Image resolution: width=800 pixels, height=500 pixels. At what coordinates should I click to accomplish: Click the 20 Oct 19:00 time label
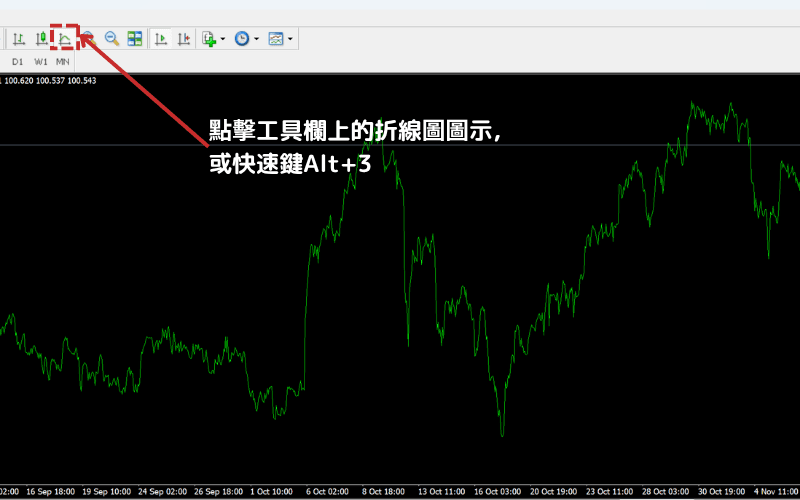(x=556, y=492)
